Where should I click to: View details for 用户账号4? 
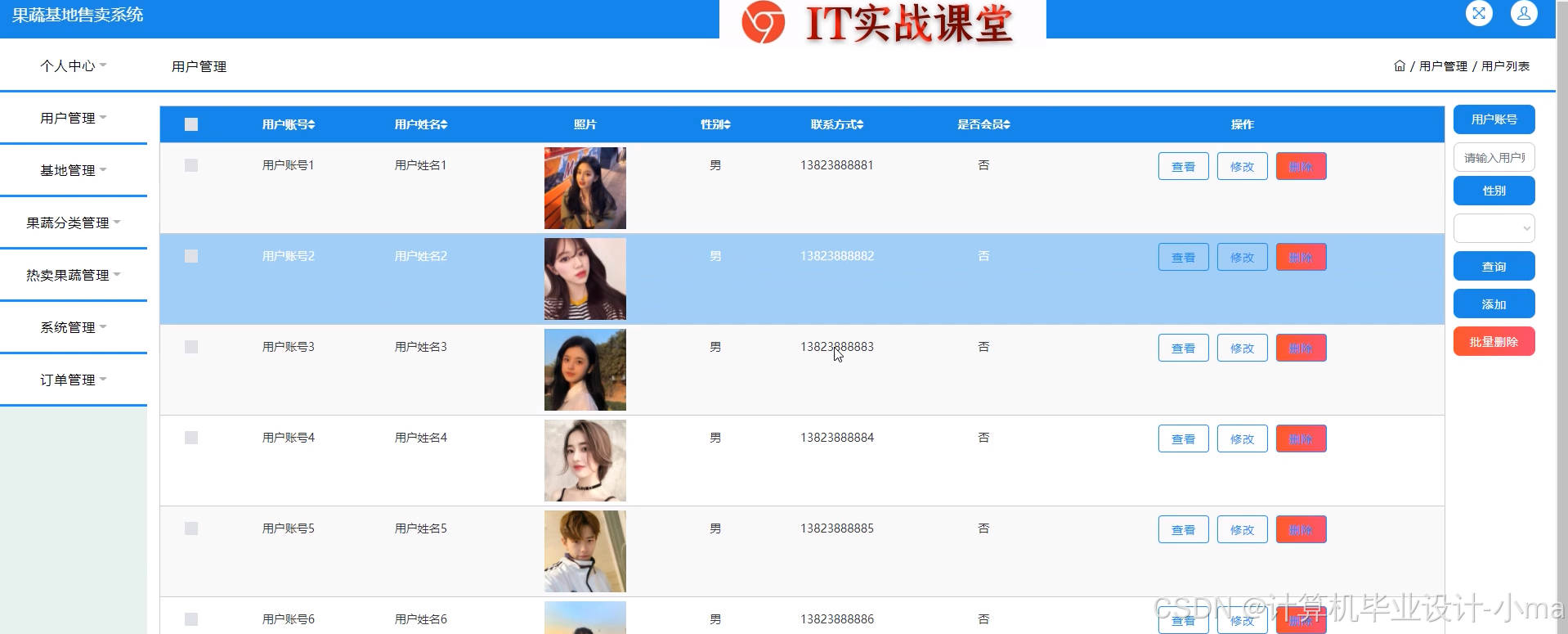pyautogui.click(x=1183, y=438)
